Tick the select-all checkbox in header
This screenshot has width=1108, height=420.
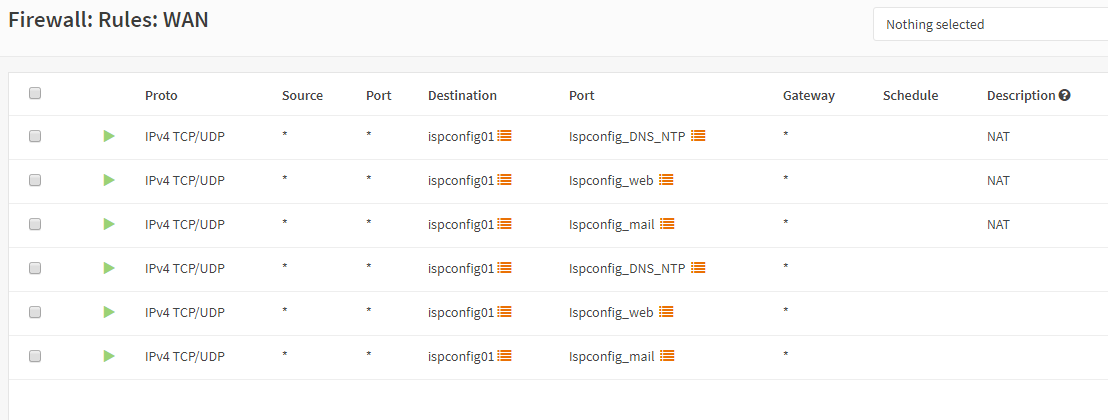[x=35, y=93]
